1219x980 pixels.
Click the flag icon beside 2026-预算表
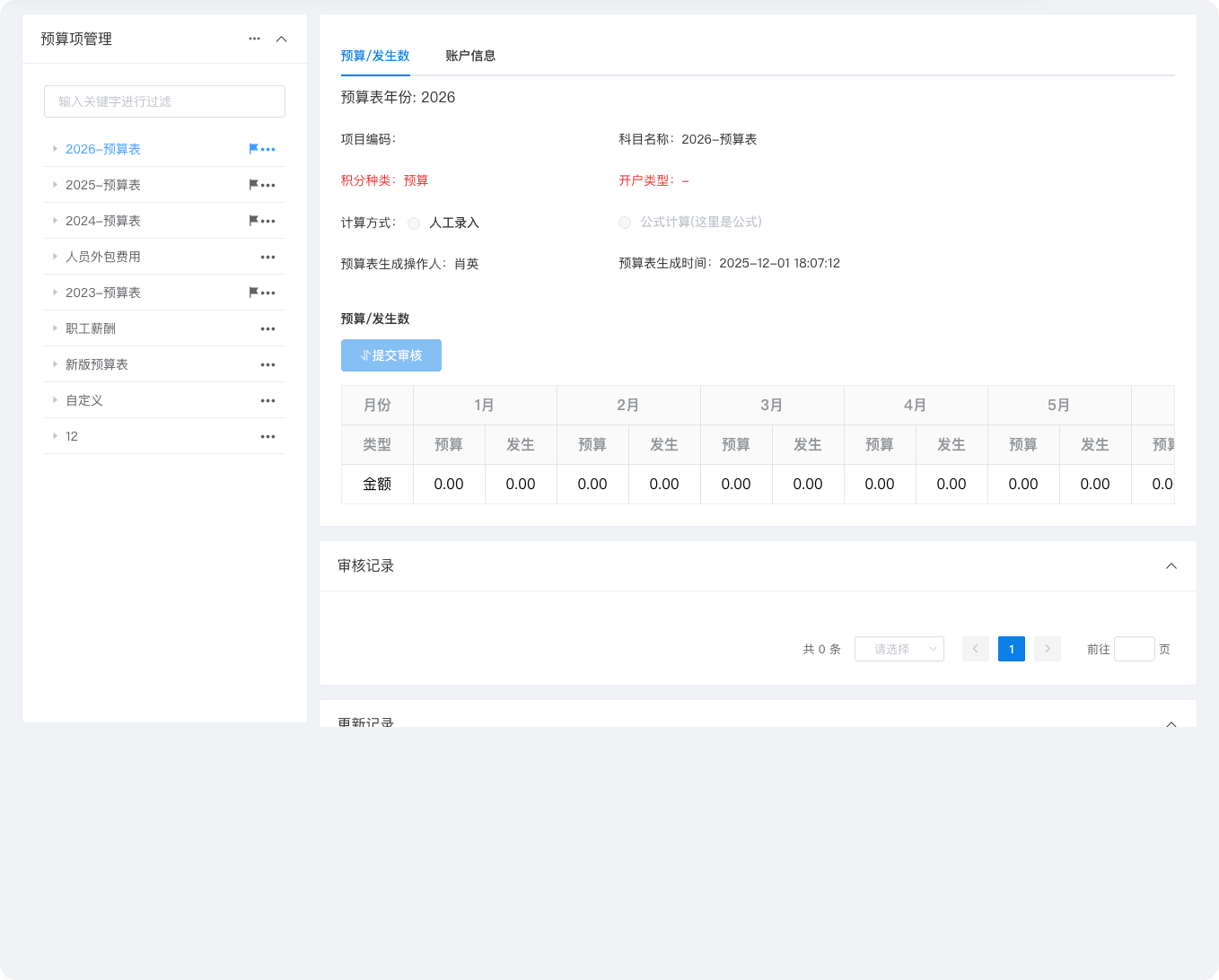[x=253, y=149]
